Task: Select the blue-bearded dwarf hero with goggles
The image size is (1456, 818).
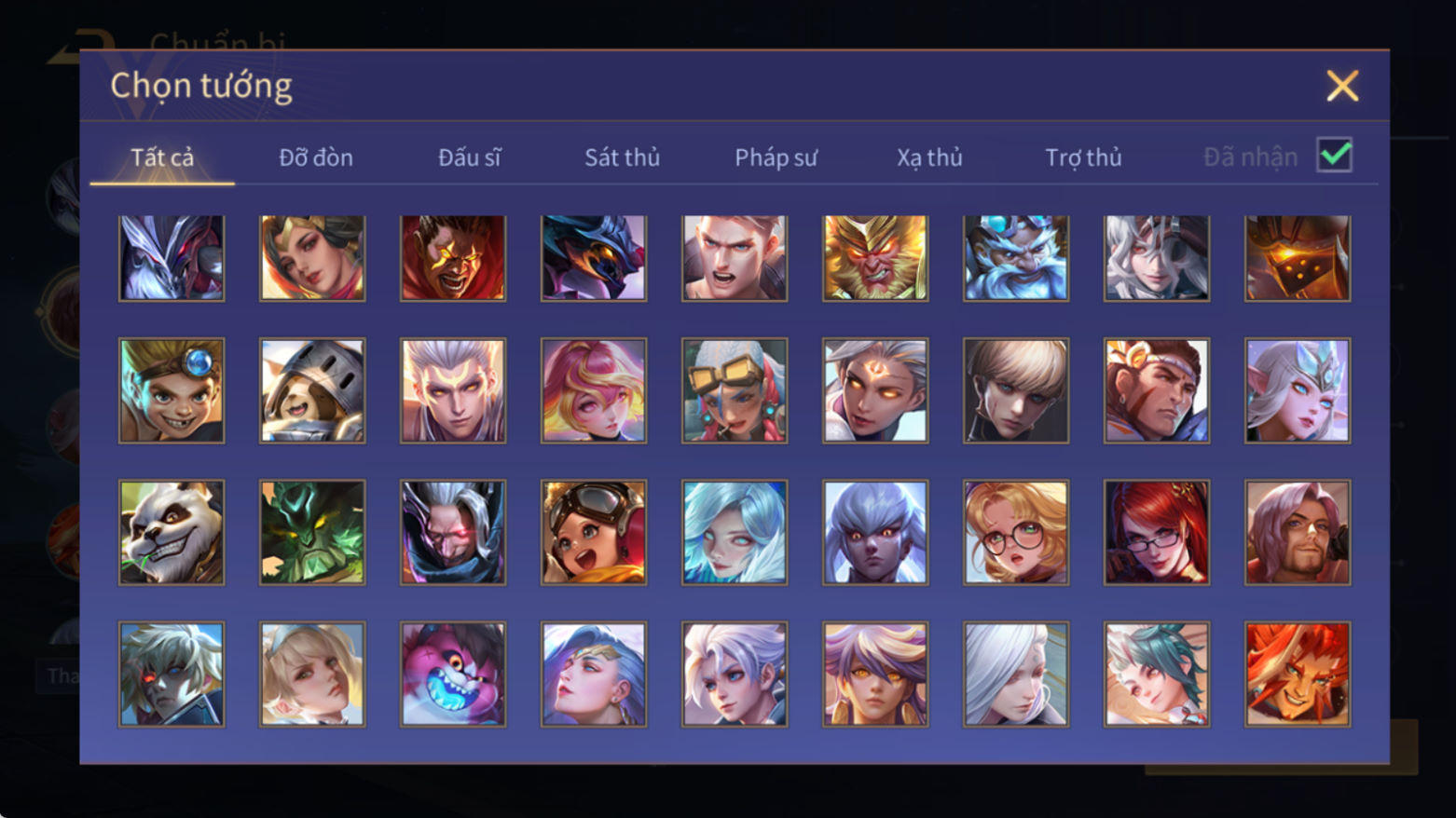Action: pyautogui.click(x=1016, y=258)
